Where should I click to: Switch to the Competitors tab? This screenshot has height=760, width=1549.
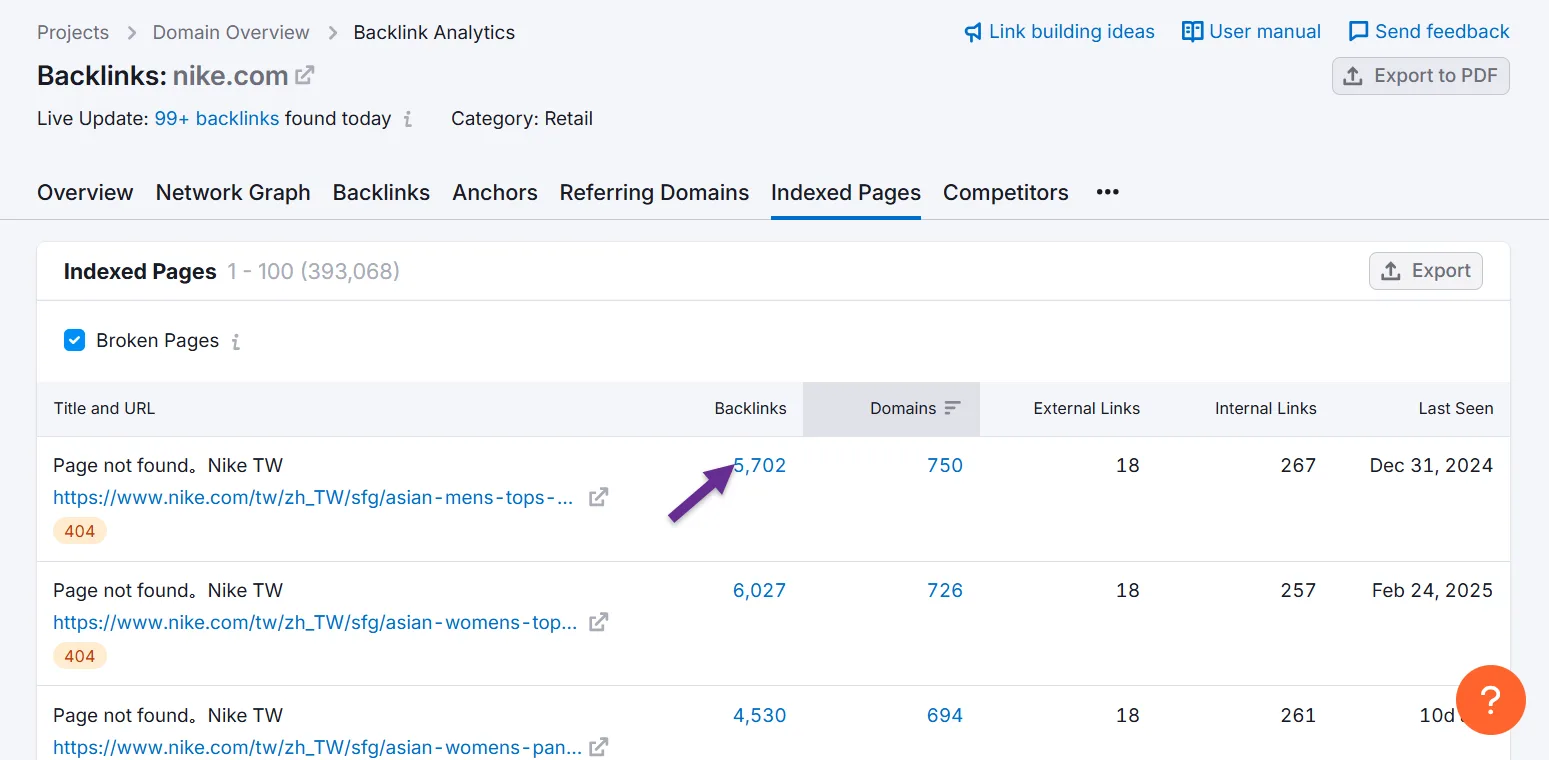pyautogui.click(x=1006, y=192)
